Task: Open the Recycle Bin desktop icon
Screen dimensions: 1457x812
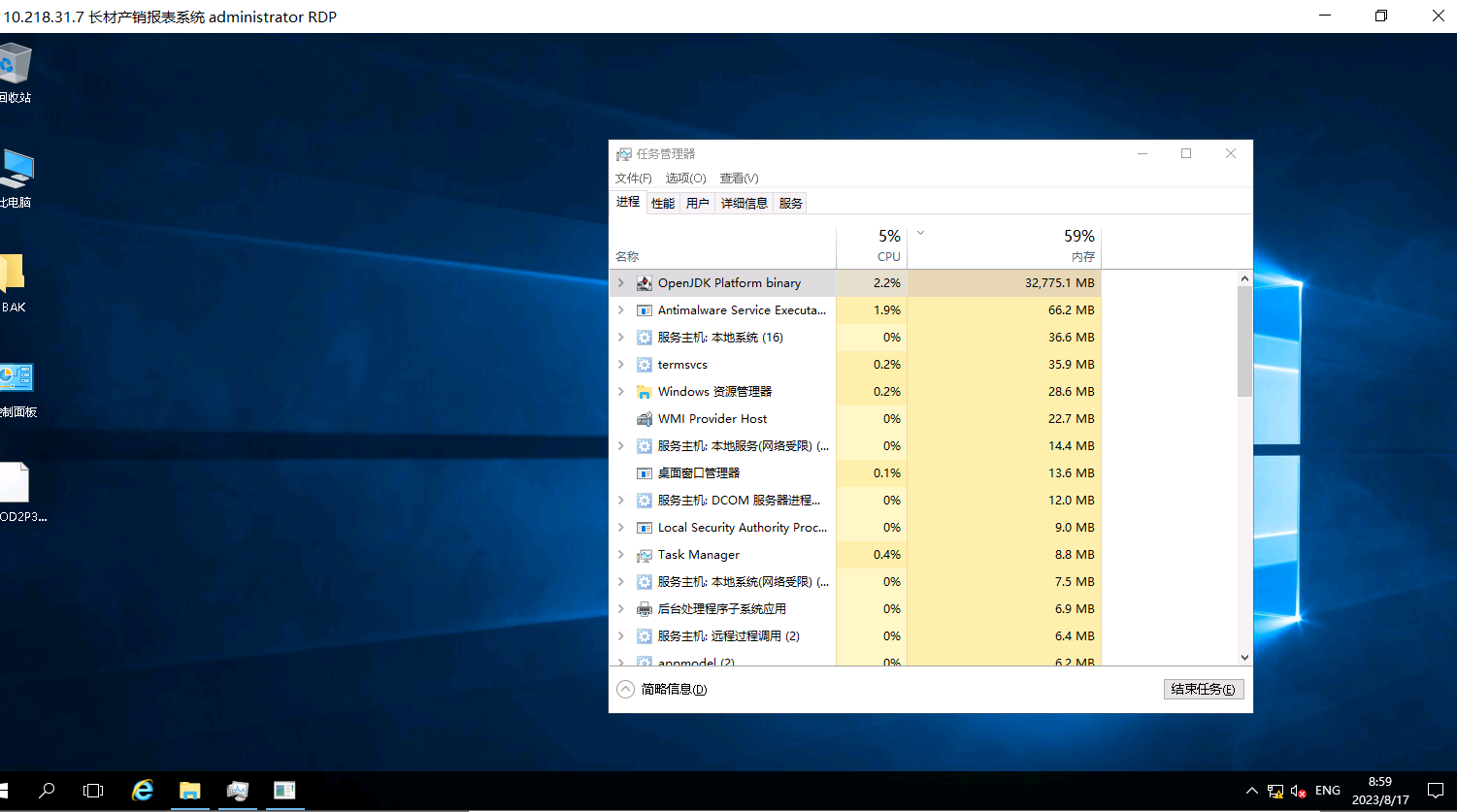Action: coord(15,73)
